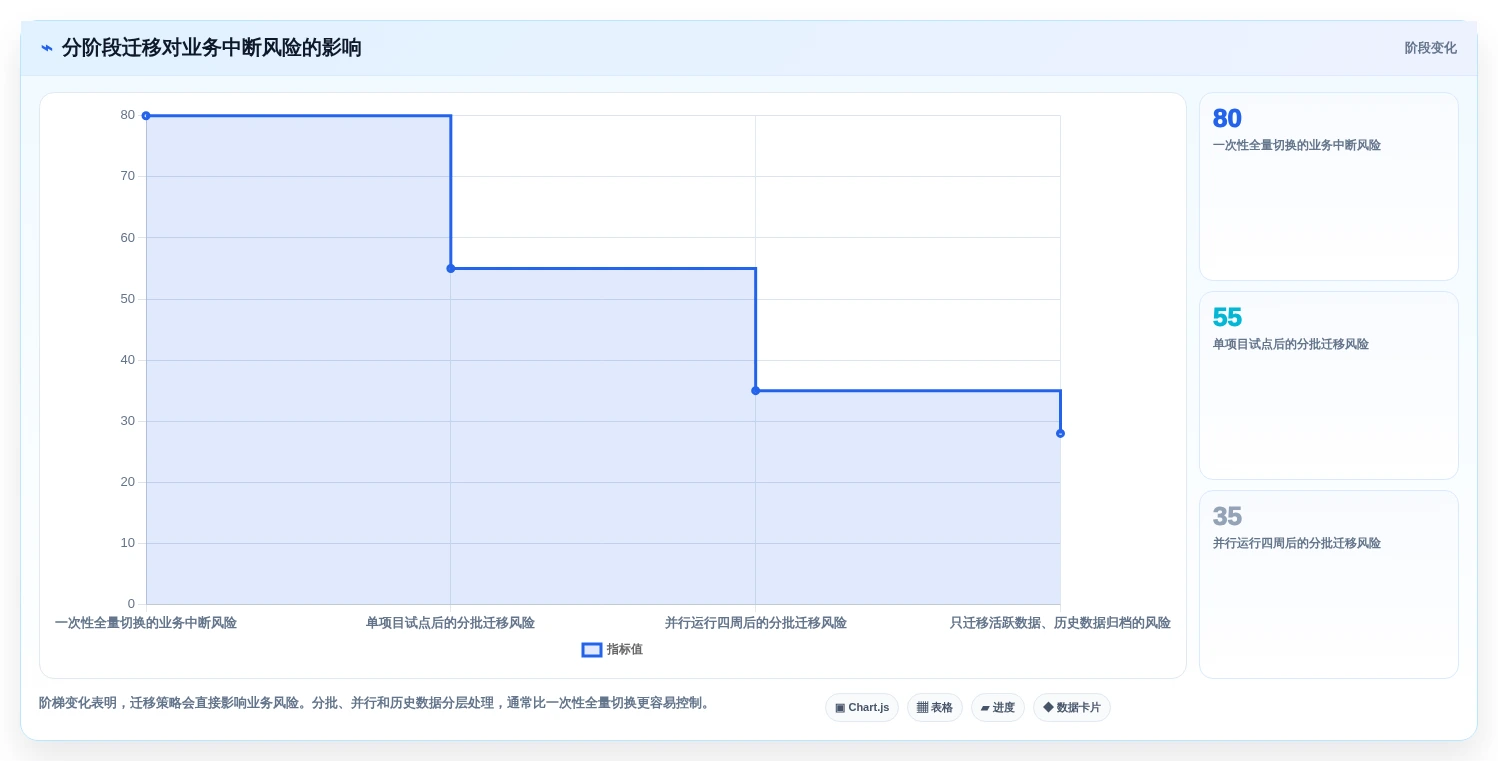The image size is (1498, 761).
Task: Click y-axis tick label 70
Action: [127, 176]
